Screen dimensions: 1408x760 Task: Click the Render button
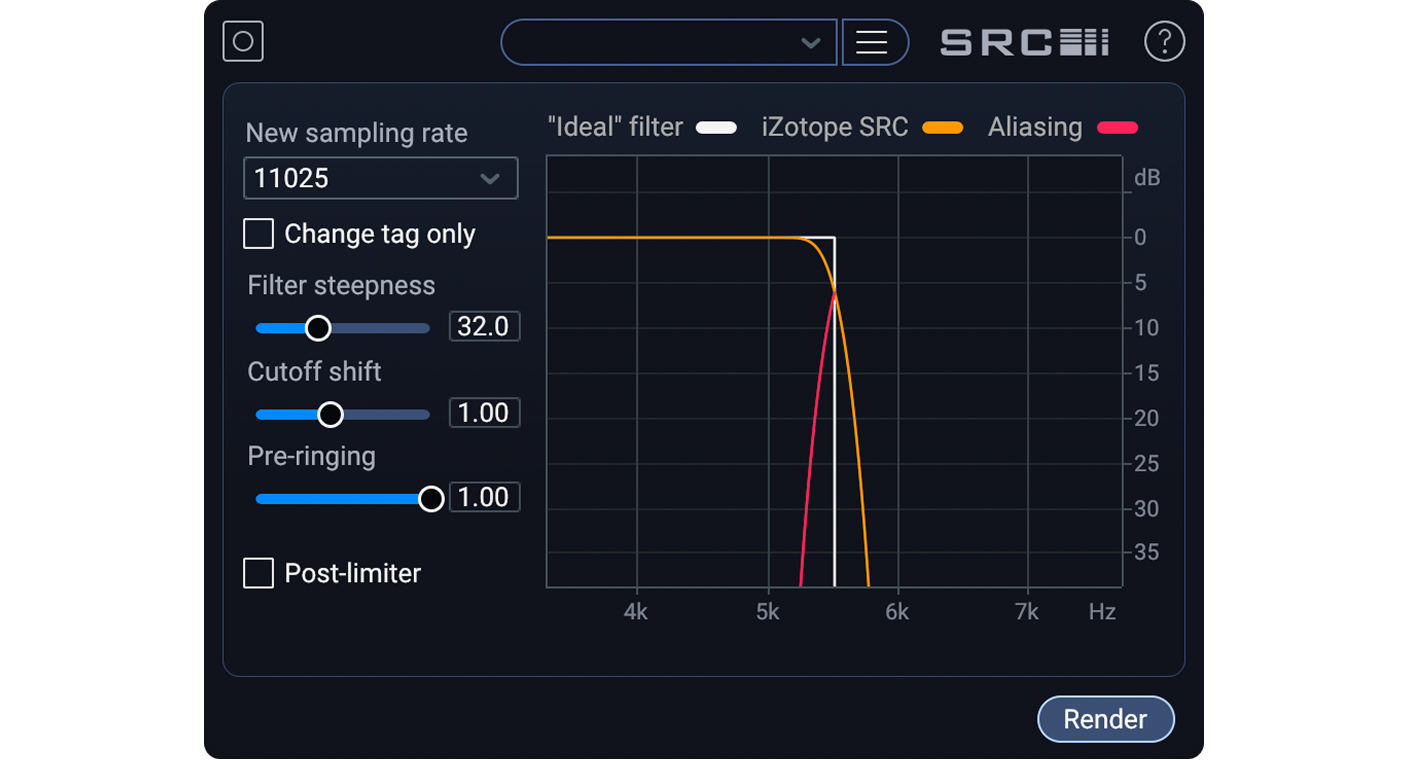(1105, 719)
